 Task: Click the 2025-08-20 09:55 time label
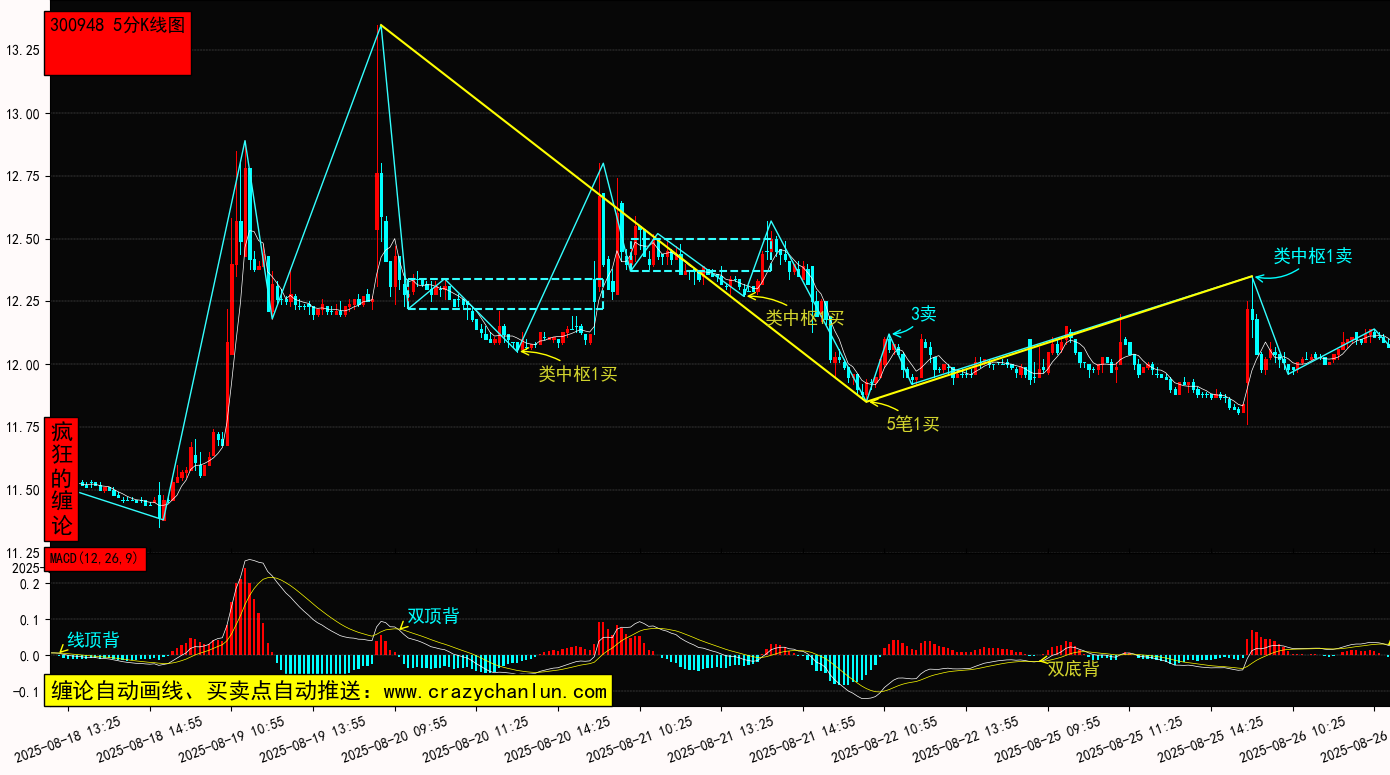pyautogui.click(x=395, y=739)
